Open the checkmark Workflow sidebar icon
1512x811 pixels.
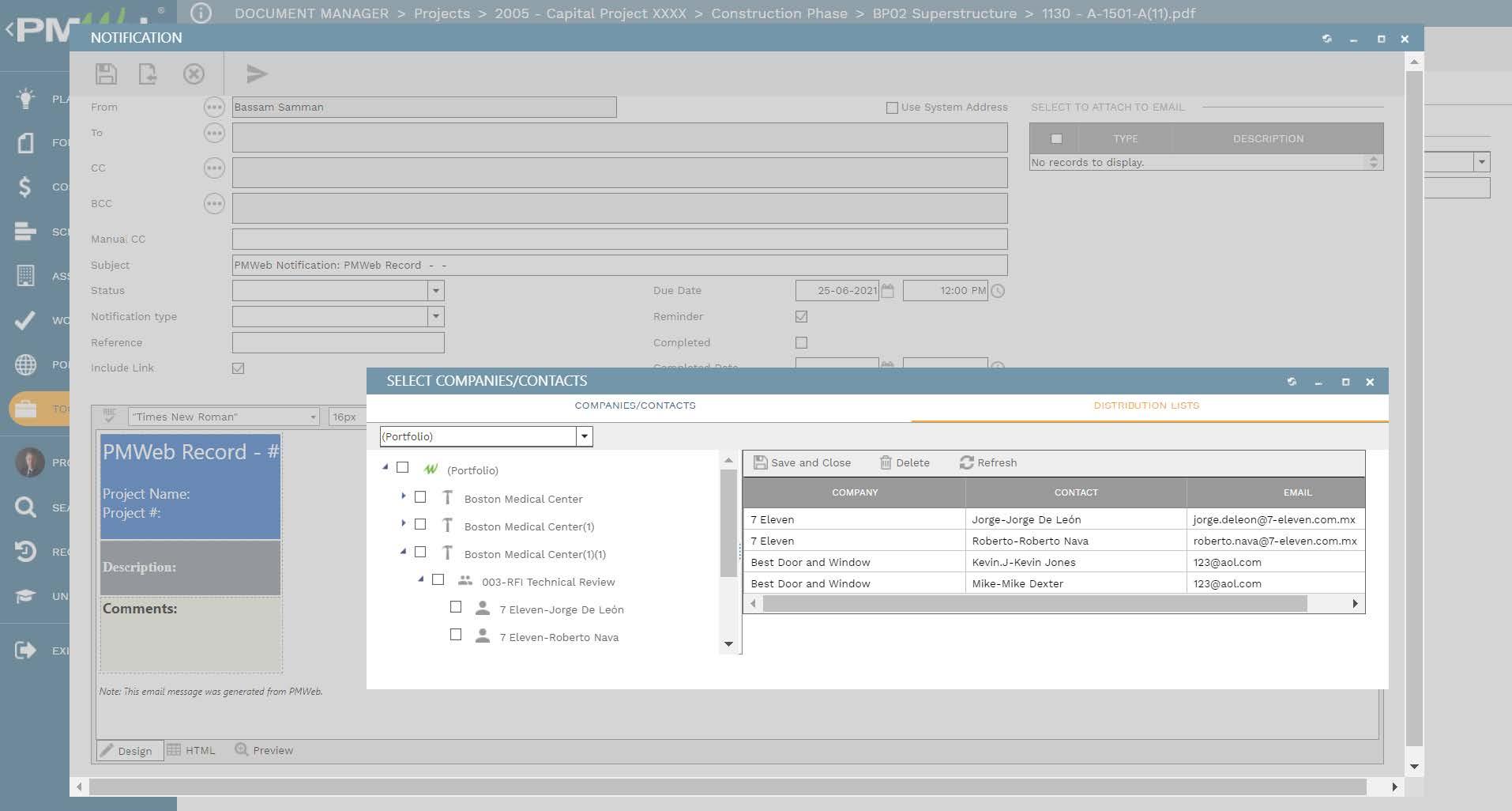(25, 320)
